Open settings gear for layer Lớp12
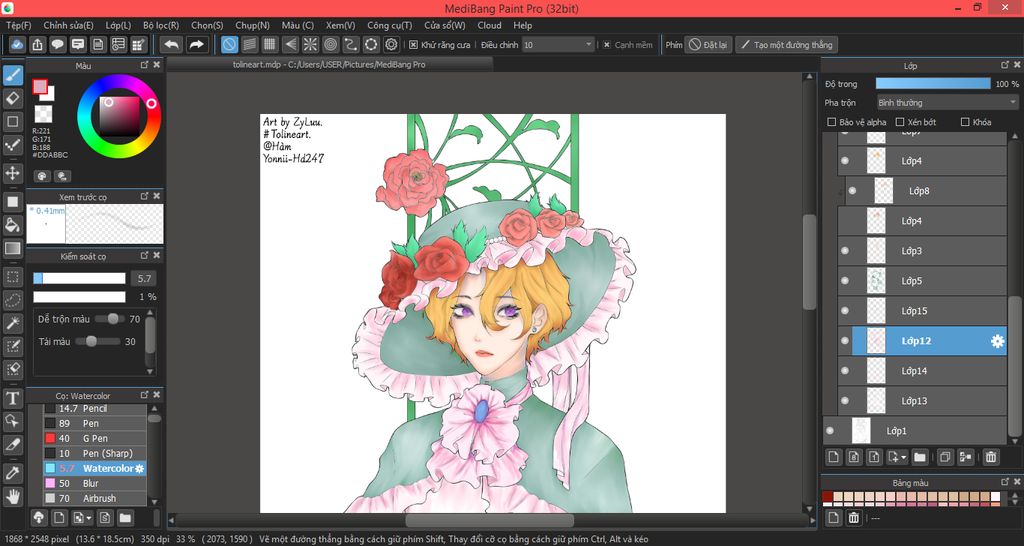1024x546 pixels. pos(997,341)
